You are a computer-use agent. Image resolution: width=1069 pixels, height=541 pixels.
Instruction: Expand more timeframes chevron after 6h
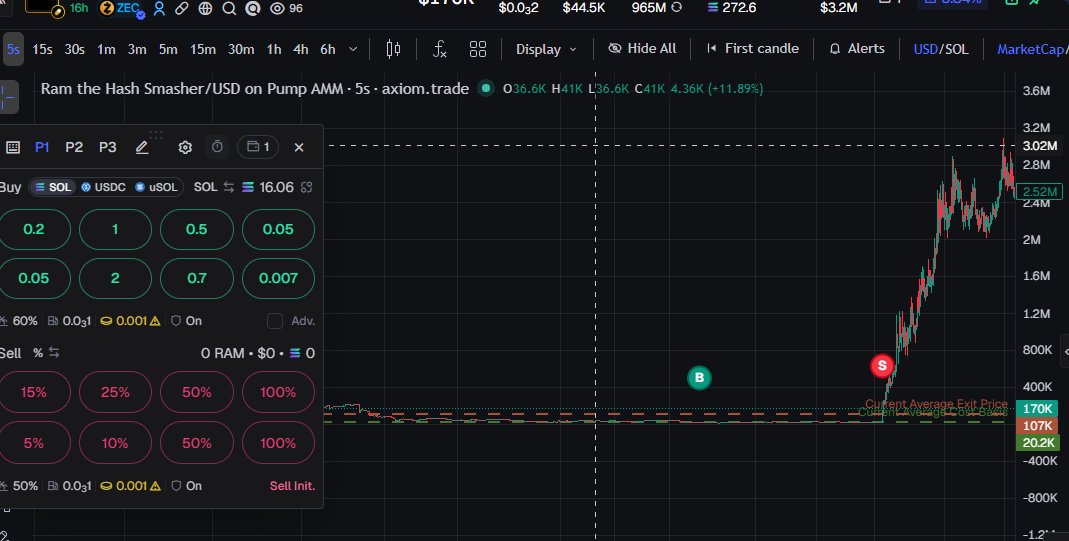tap(352, 49)
